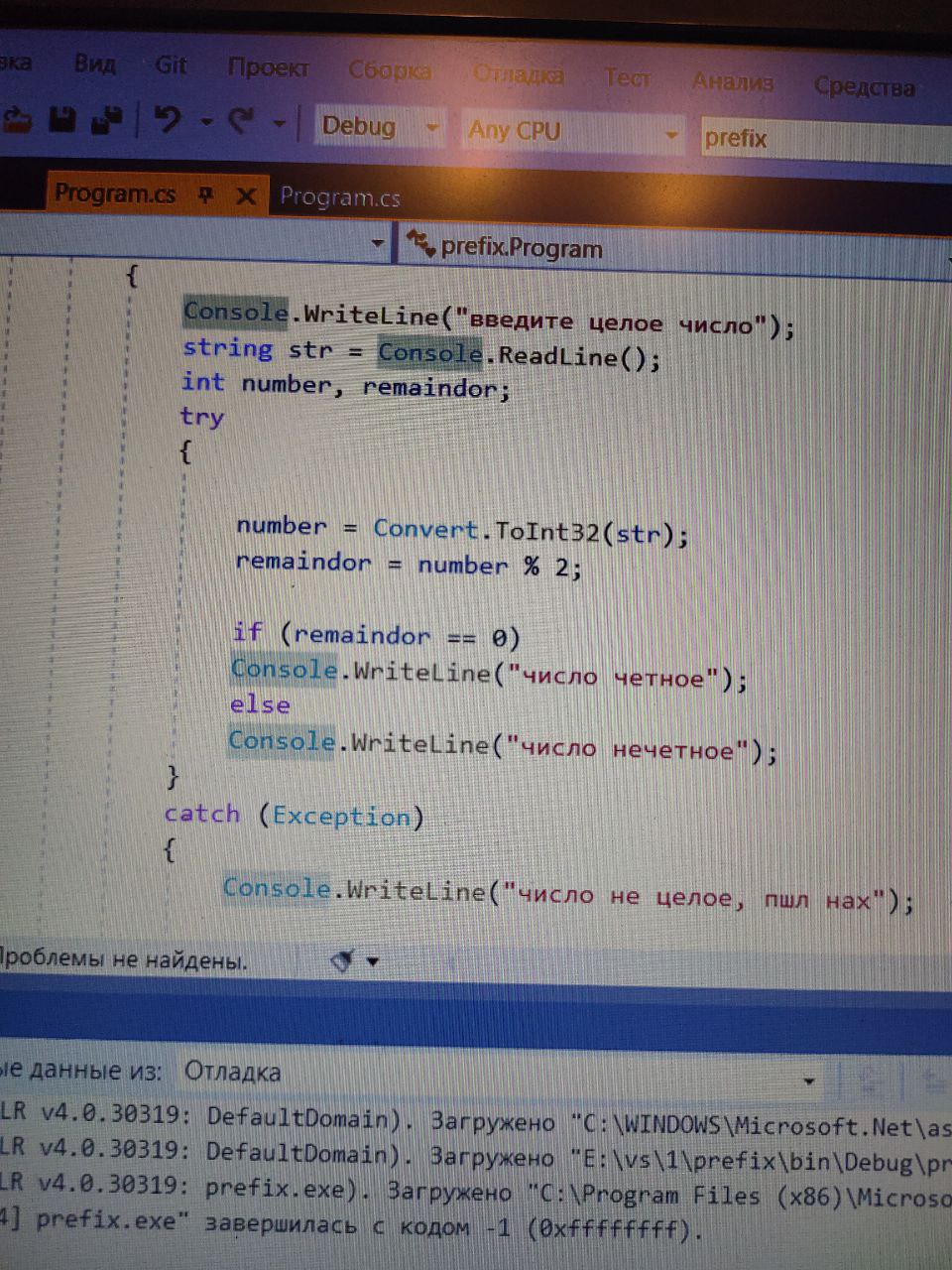Click the prefix startup project field
Viewport: 952px width, 1270px height.
(x=825, y=138)
